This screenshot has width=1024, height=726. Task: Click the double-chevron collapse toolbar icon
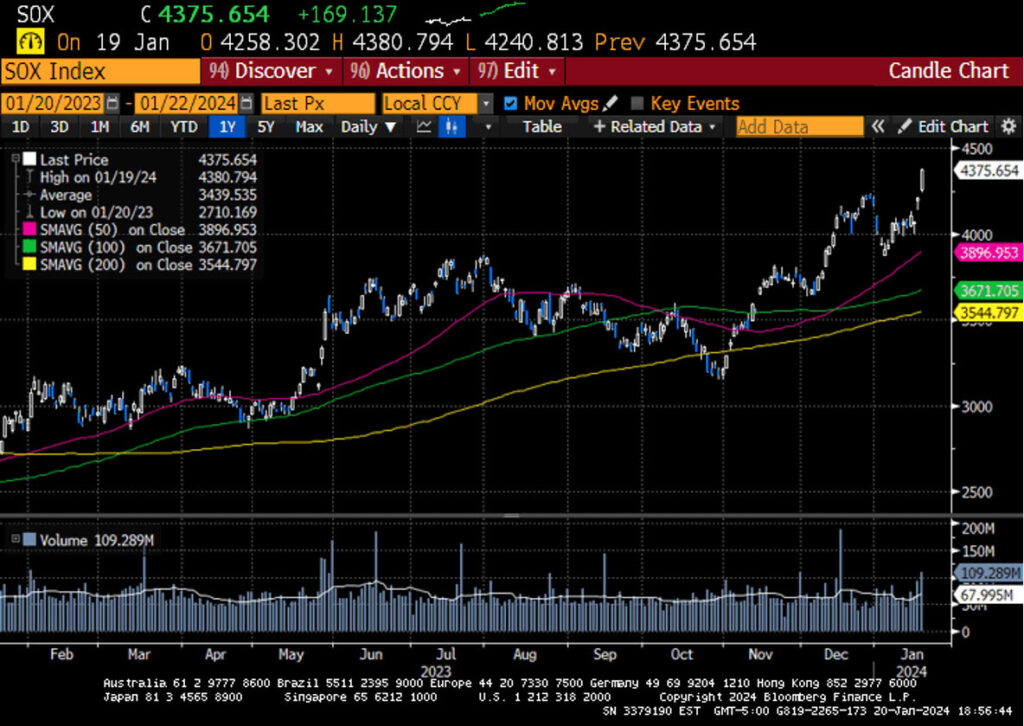(x=878, y=127)
